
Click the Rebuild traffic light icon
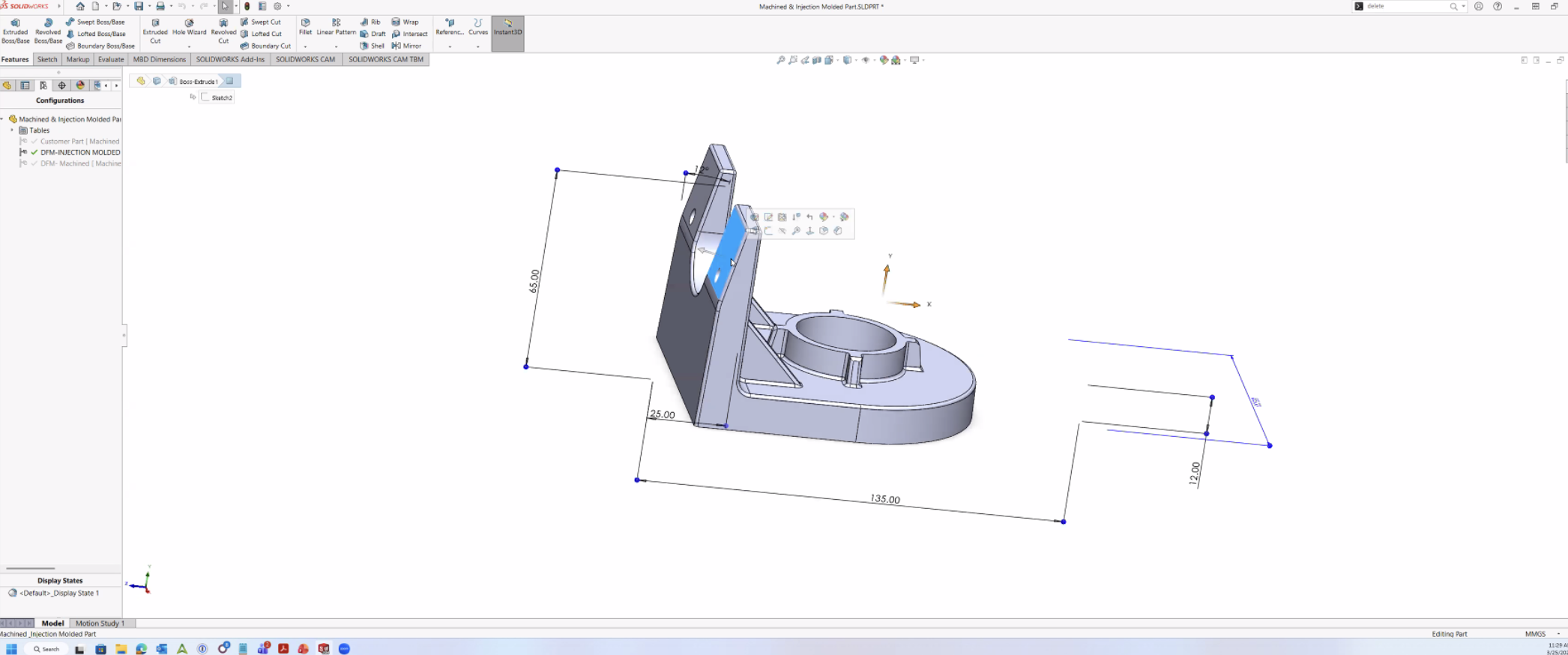click(x=247, y=6)
